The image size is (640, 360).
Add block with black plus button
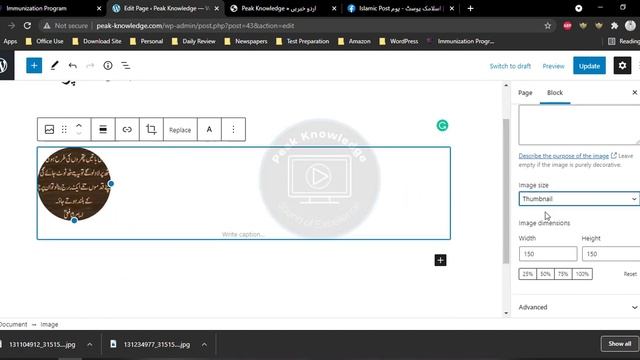point(440,260)
